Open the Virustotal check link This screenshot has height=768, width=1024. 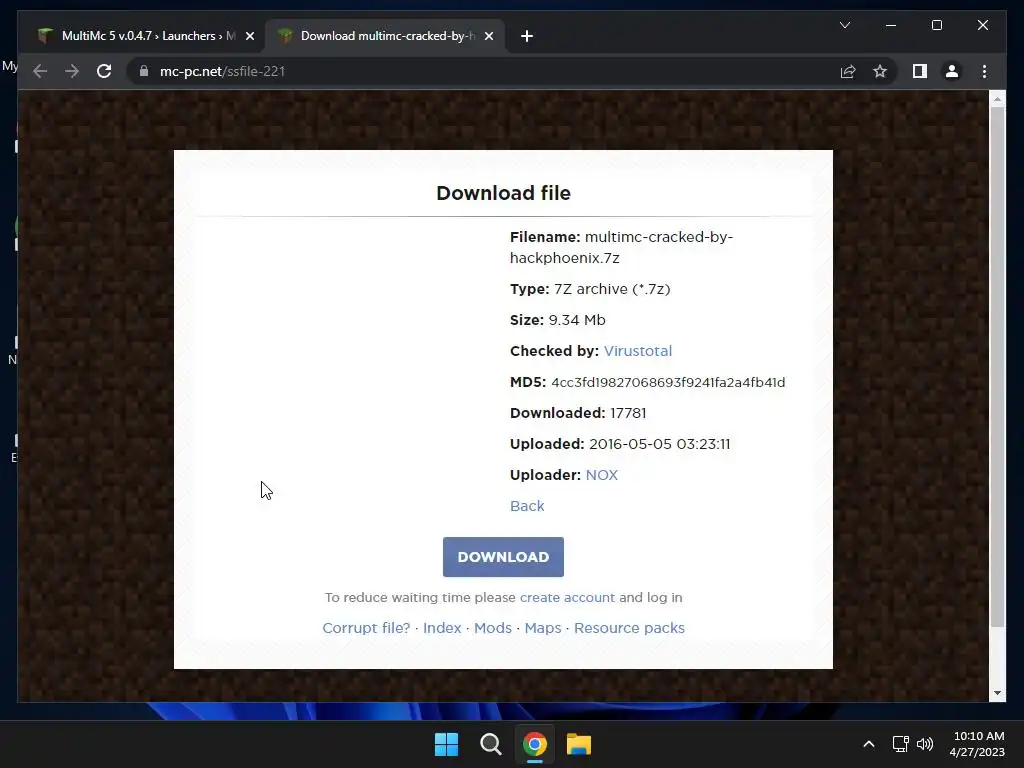pyautogui.click(x=637, y=351)
